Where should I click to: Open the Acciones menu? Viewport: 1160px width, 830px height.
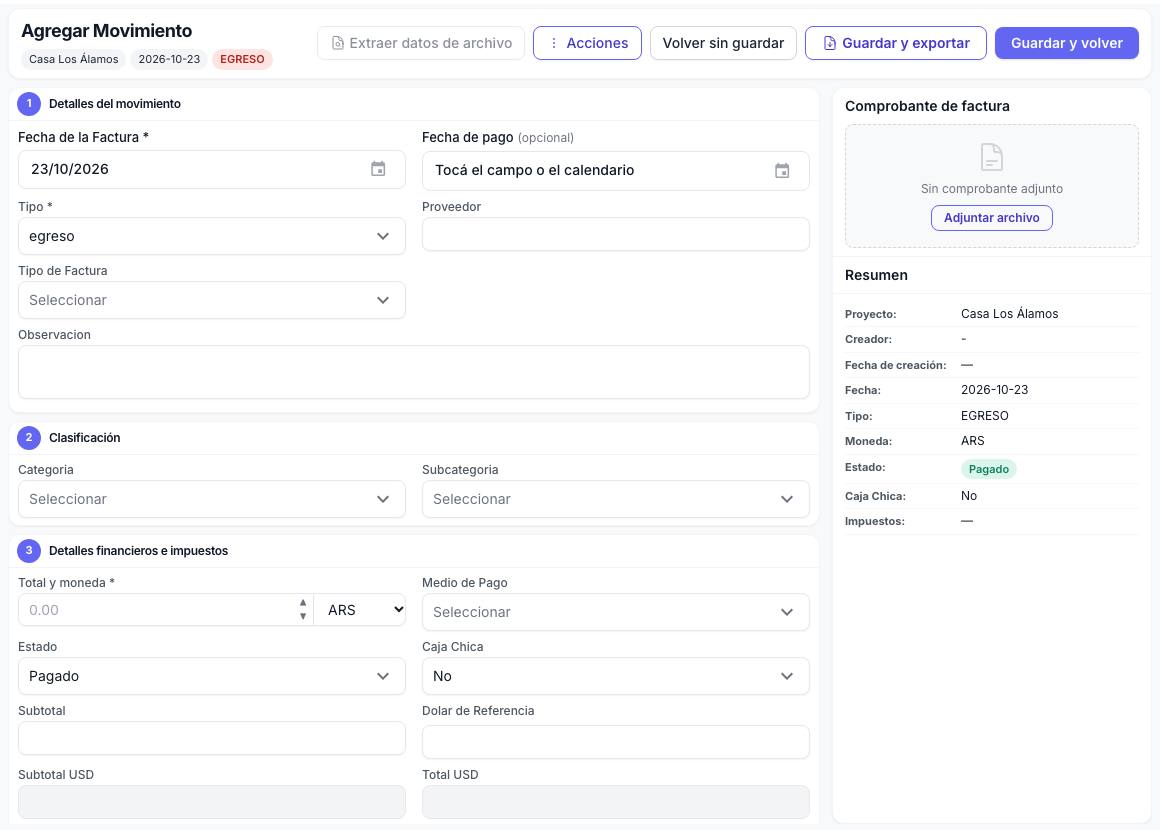tap(587, 43)
